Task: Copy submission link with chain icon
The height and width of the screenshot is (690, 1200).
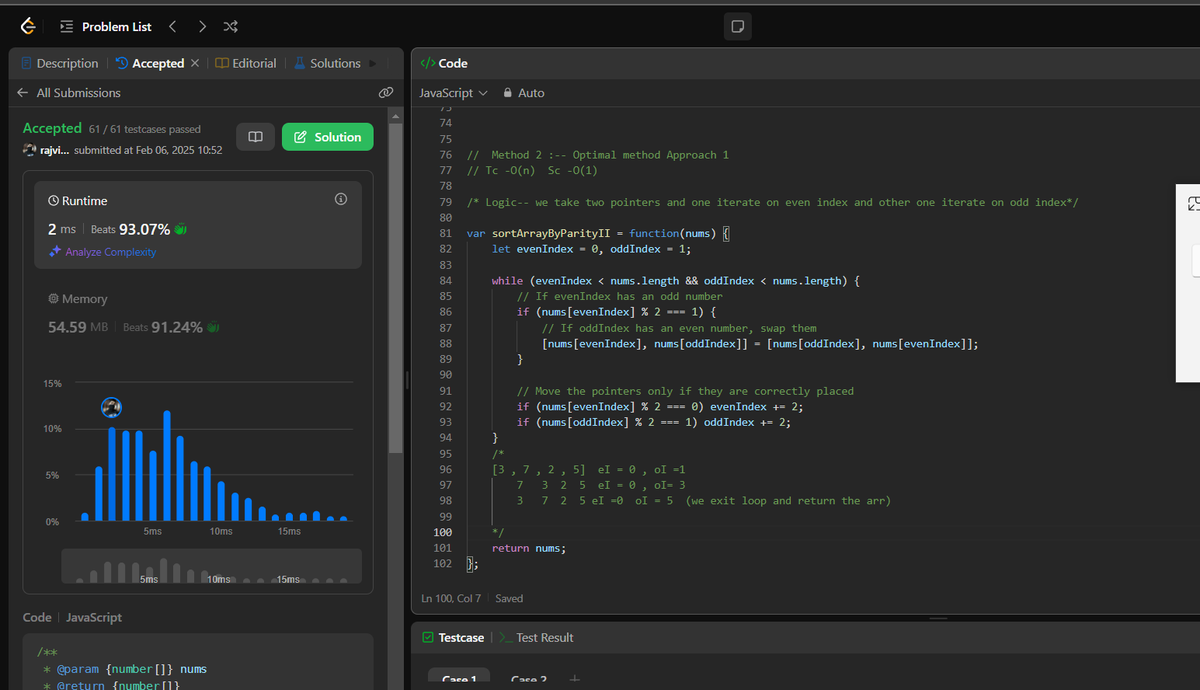Action: [x=386, y=93]
